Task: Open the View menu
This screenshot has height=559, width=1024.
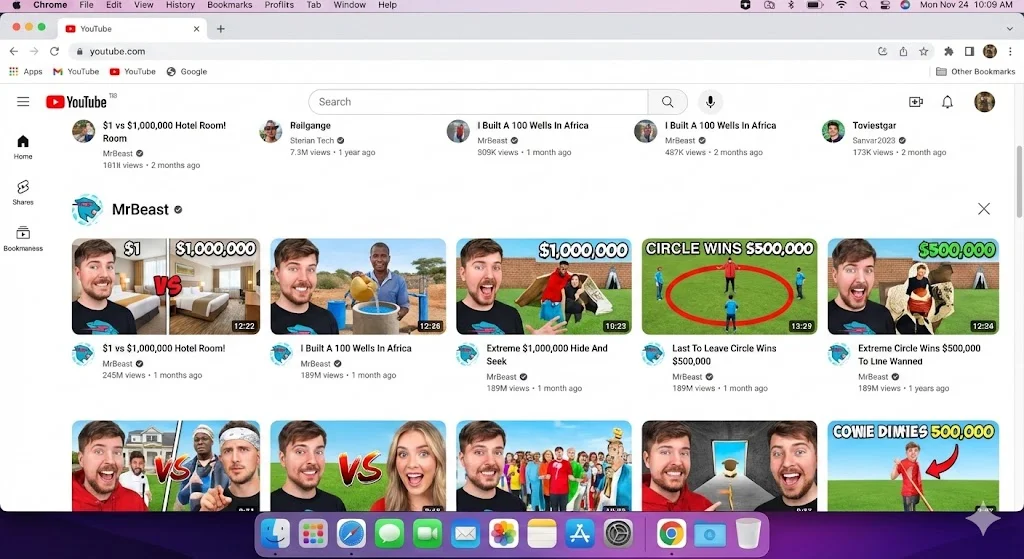Action: click(144, 5)
